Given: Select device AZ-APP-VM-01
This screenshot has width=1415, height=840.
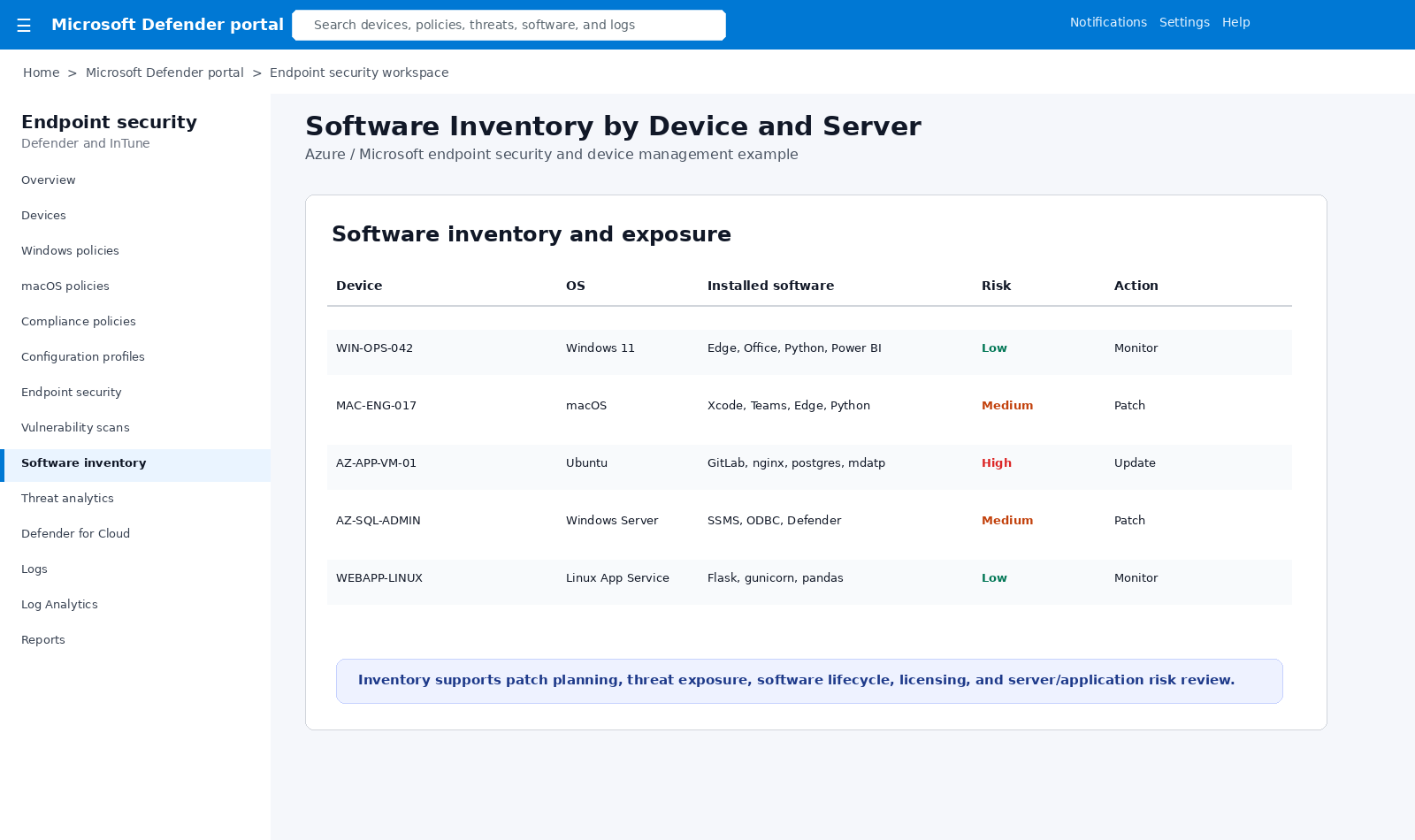Looking at the screenshot, I should click(x=376, y=463).
